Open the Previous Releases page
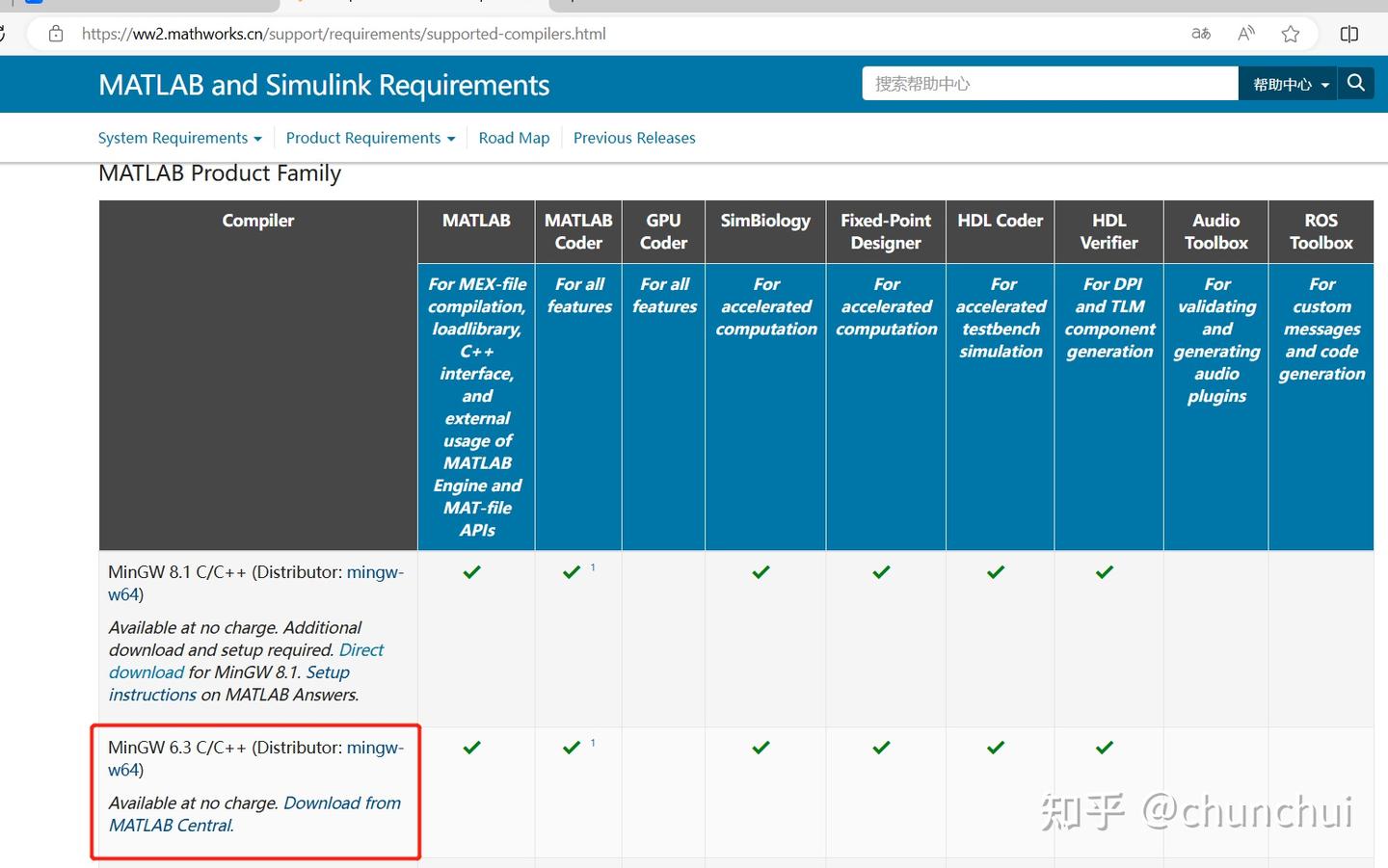 (634, 138)
